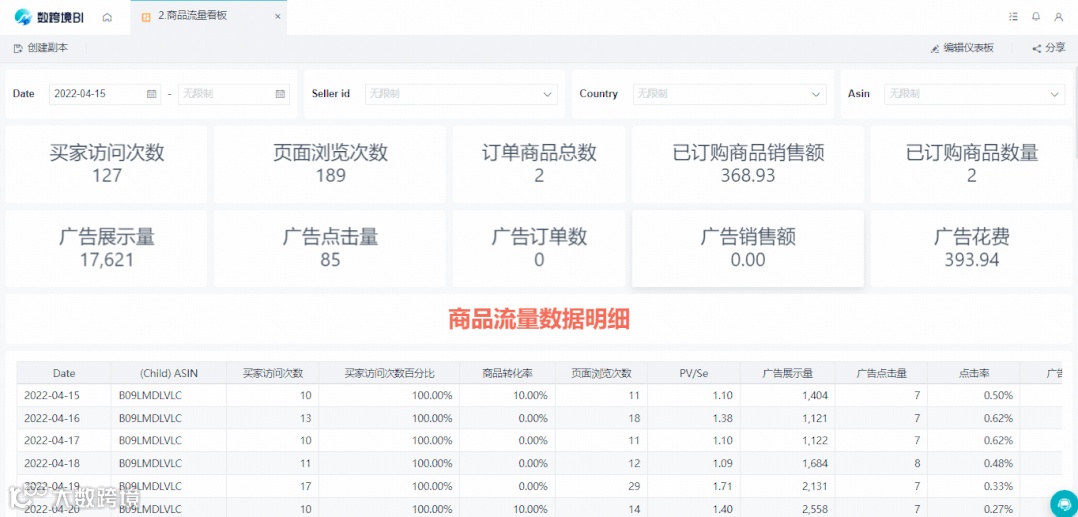Click the start date field 2022-04-15
Screen dimensions: 1078x517
coord(104,94)
